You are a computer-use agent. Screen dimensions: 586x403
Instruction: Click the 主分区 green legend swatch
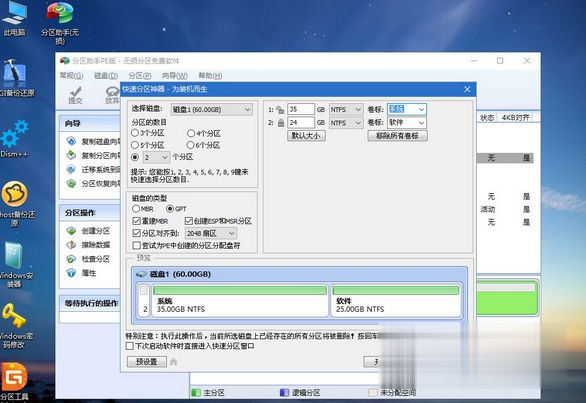pos(196,393)
